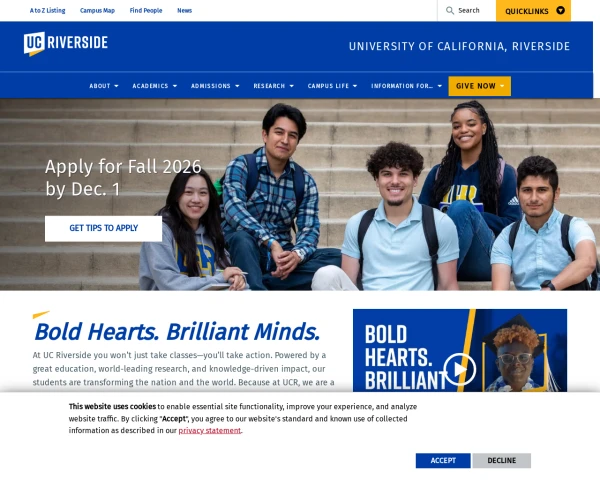Expand the Information For... menu

[x=406, y=86]
